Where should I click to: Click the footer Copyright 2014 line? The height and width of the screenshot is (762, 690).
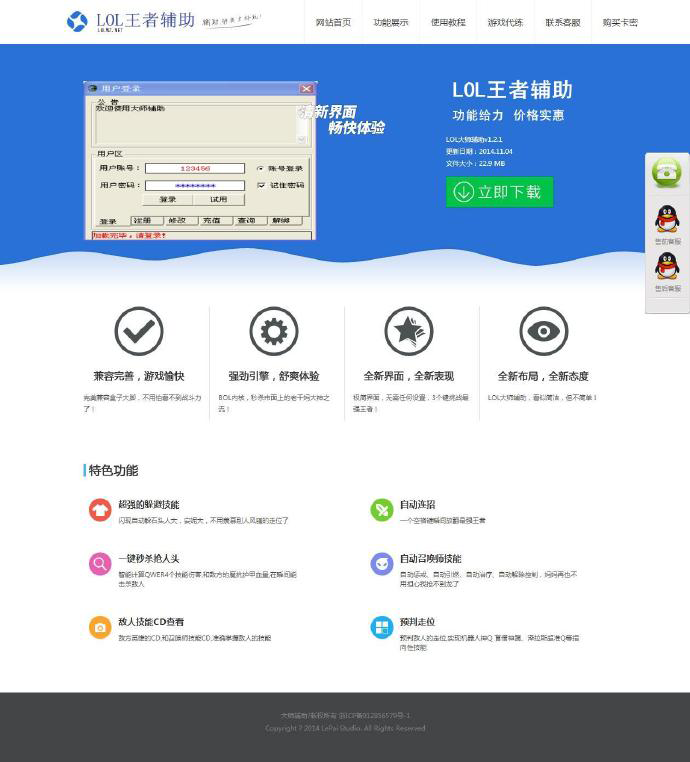[x=345, y=728]
